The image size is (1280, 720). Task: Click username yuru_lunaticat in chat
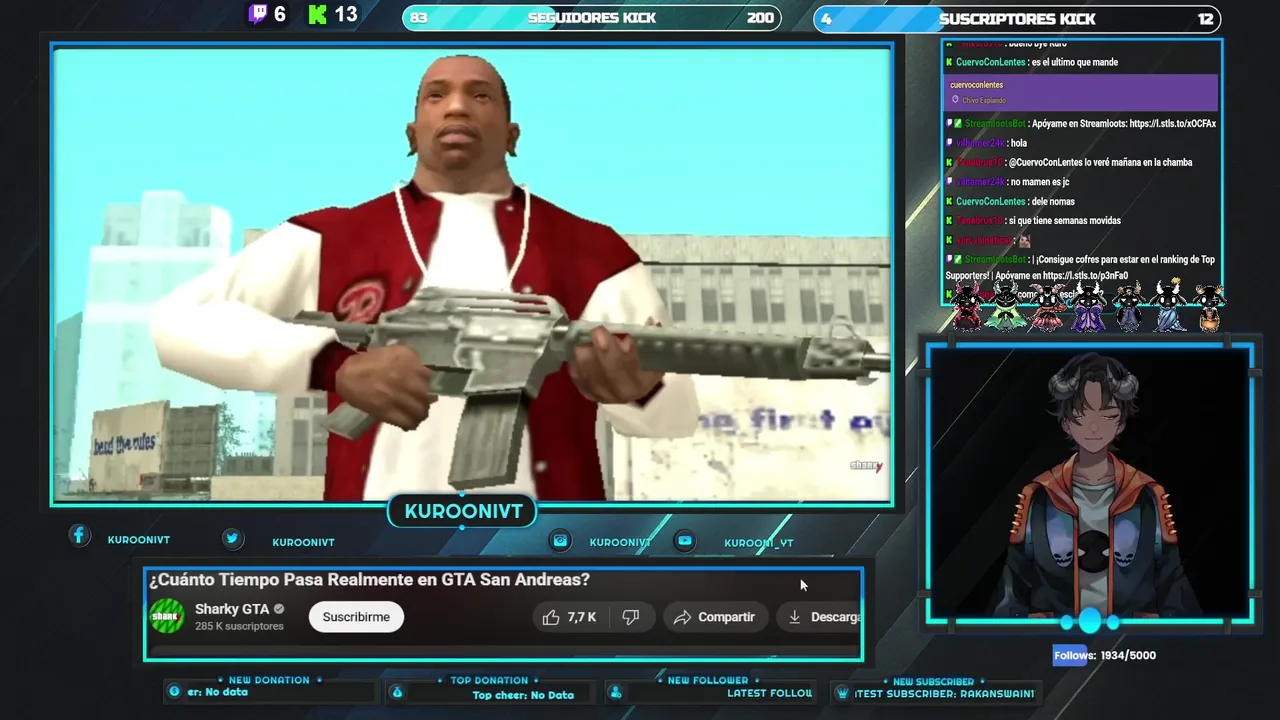984,241
